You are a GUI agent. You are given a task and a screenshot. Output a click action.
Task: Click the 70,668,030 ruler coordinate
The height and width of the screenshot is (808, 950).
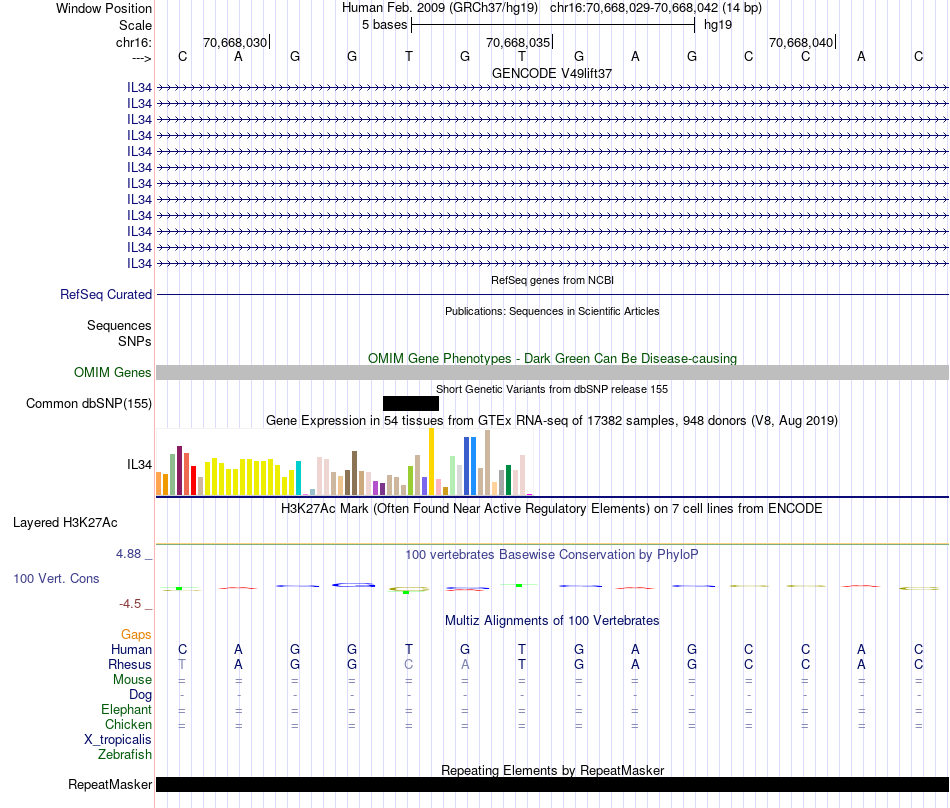tap(235, 42)
